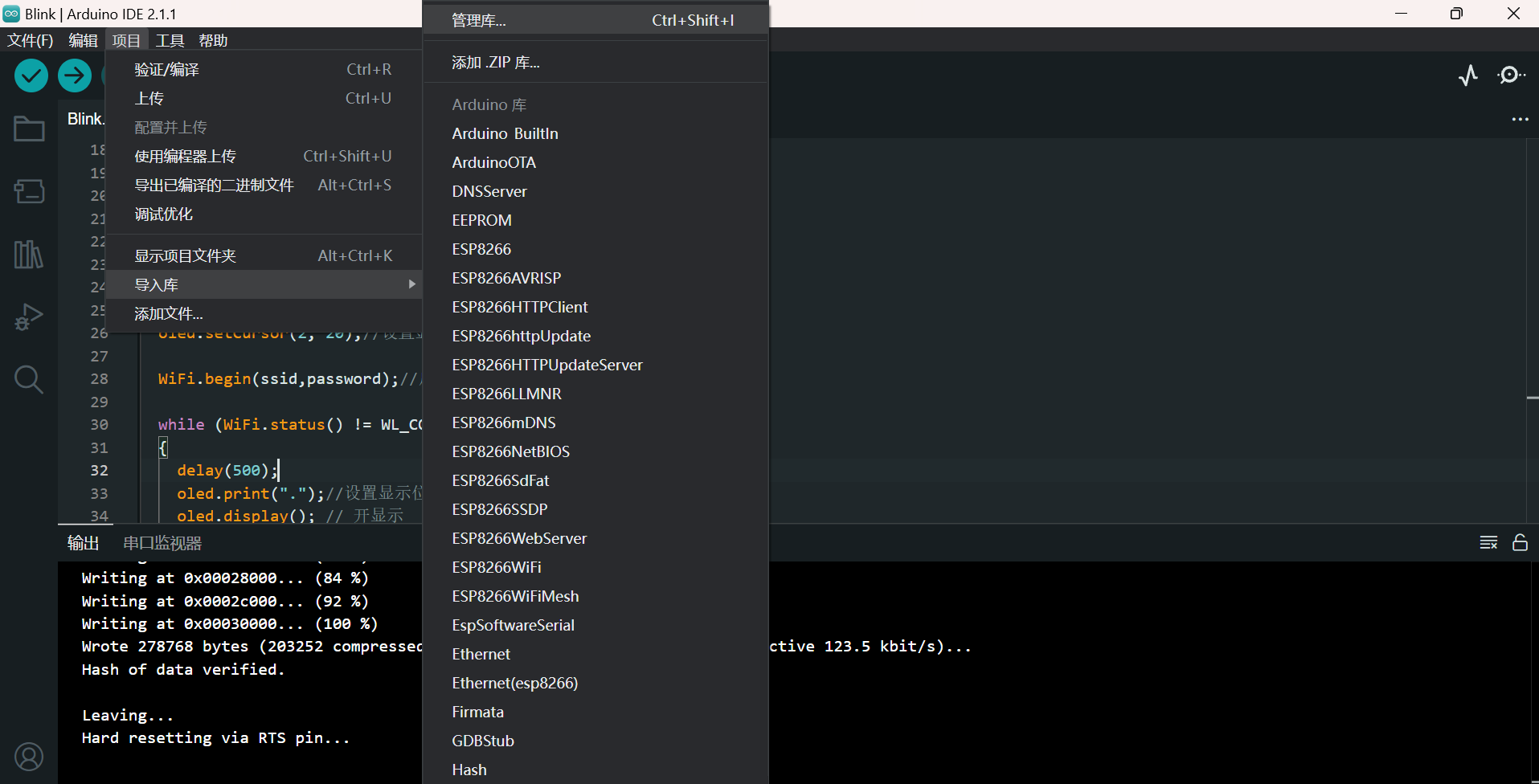Import the ESP8266AVRISP library
Image resolution: width=1539 pixels, height=784 pixels.
596,278
